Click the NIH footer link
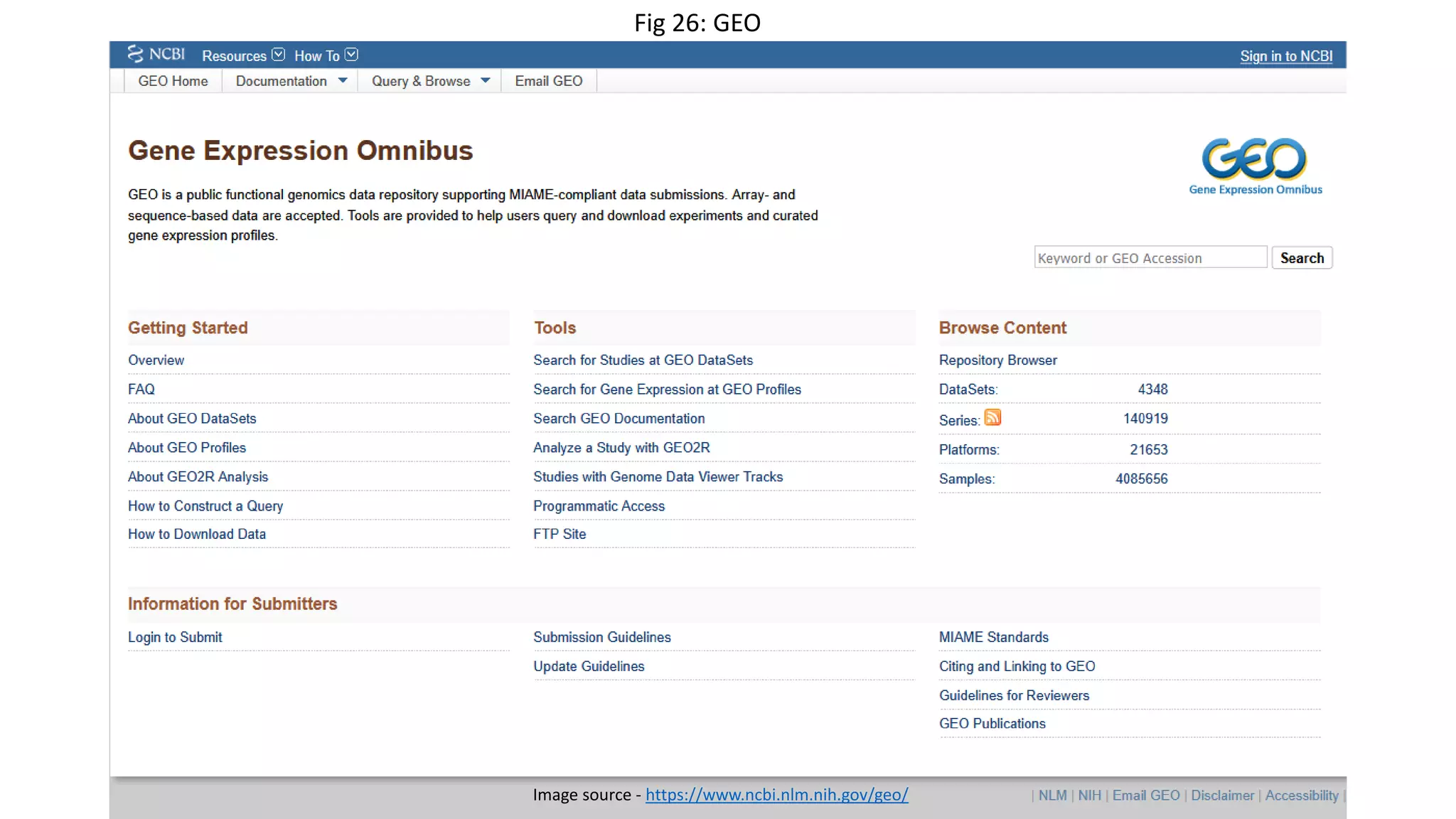Image resolution: width=1456 pixels, height=819 pixels. [x=1089, y=796]
